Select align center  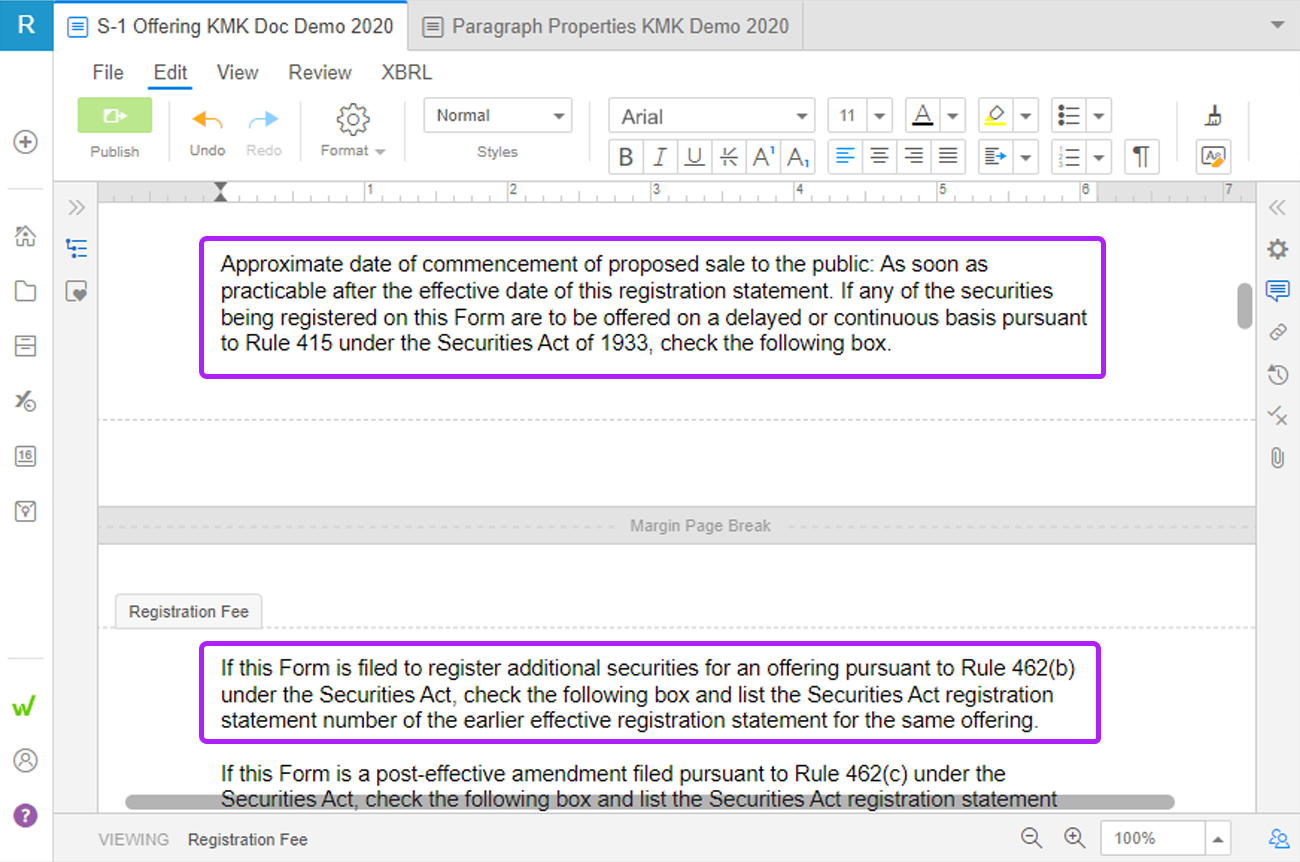pyautogui.click(x=879, y=157)
